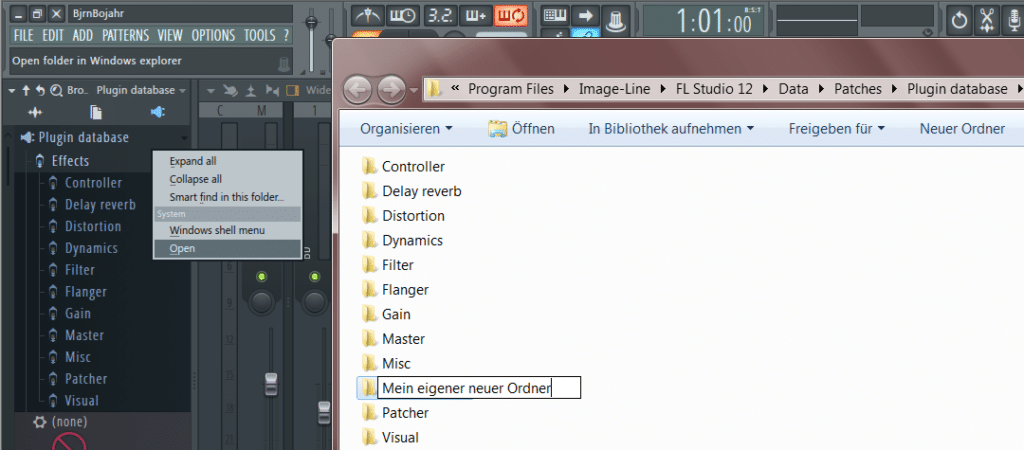Viewport: 1024px width, 450px height.
Task: Click the hand icon in mixer toolbar
Action: click(230, 90)
